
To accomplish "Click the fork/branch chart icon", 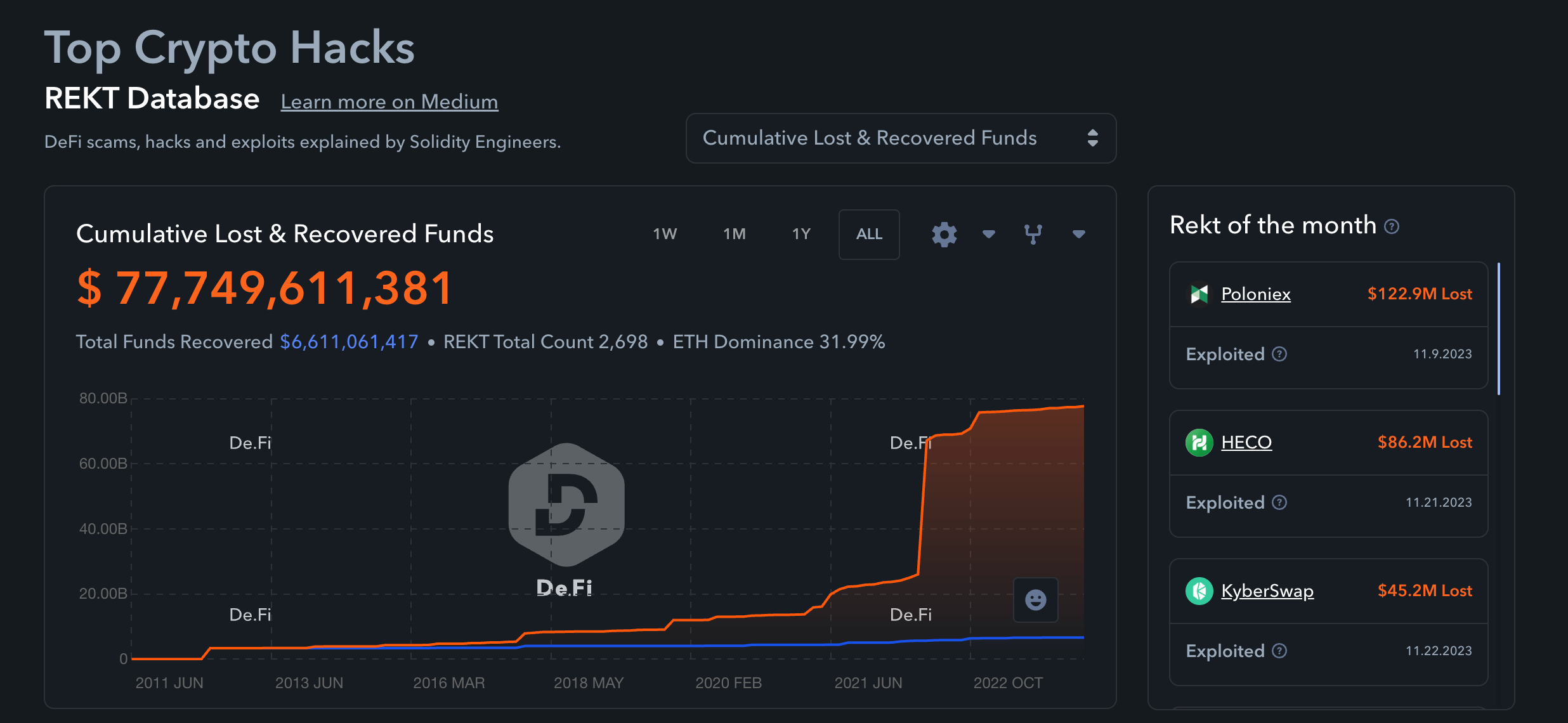I will coord(1033,234).
